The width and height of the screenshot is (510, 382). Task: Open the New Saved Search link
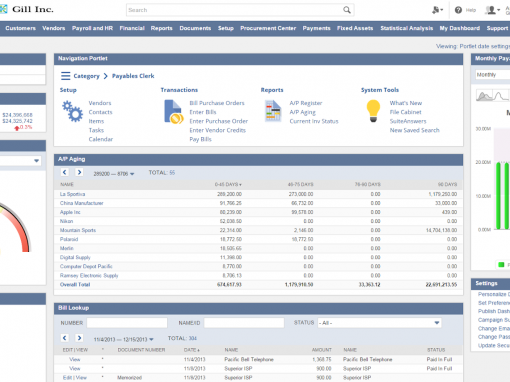415,130
